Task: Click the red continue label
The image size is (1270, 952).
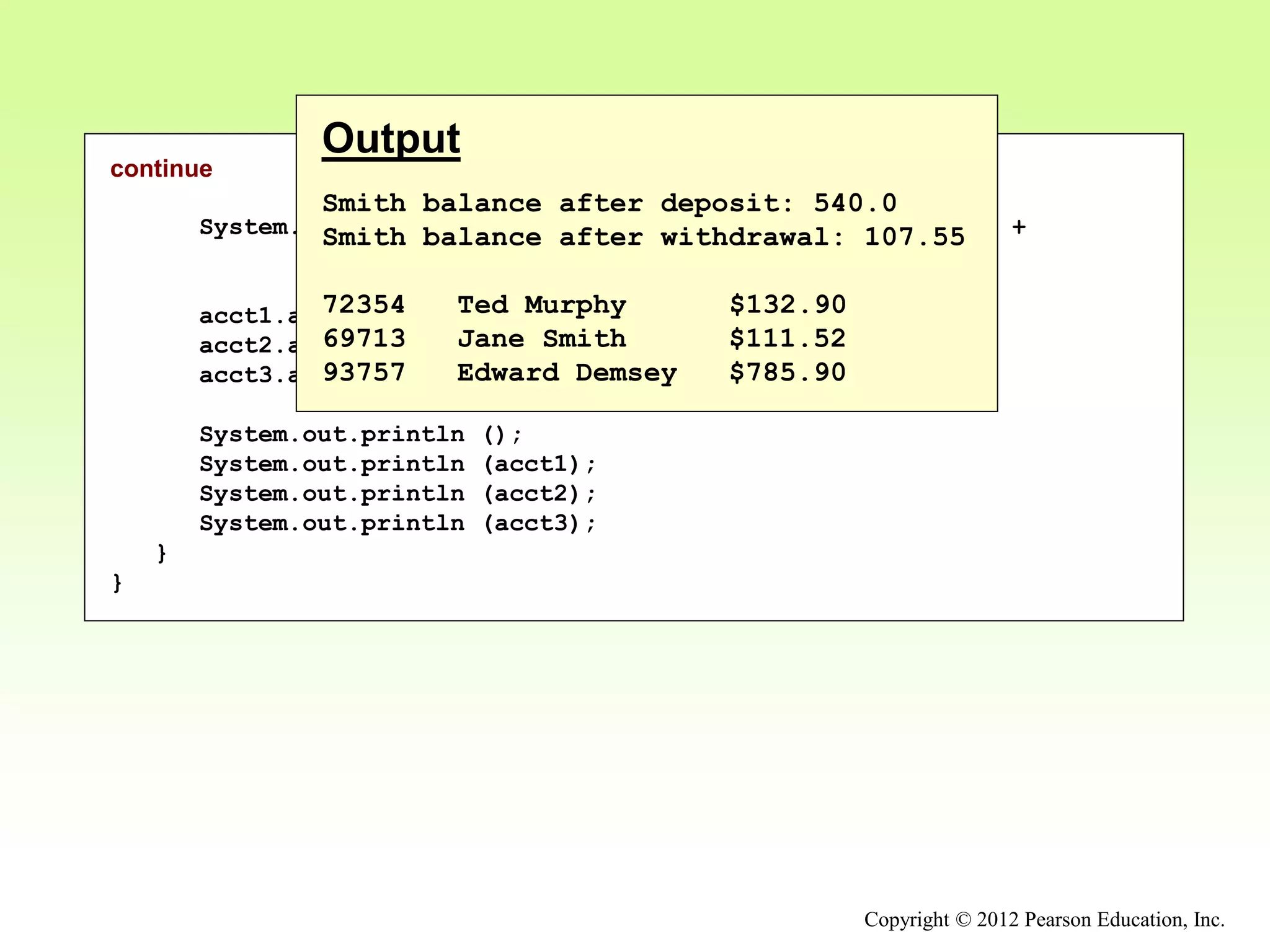Action: click(161, 169)
